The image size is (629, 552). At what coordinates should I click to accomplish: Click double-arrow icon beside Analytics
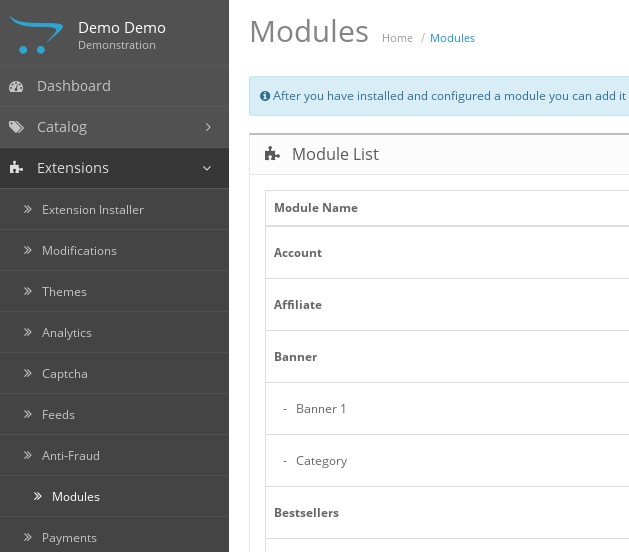pyautogui.click(x=27, y=332)
